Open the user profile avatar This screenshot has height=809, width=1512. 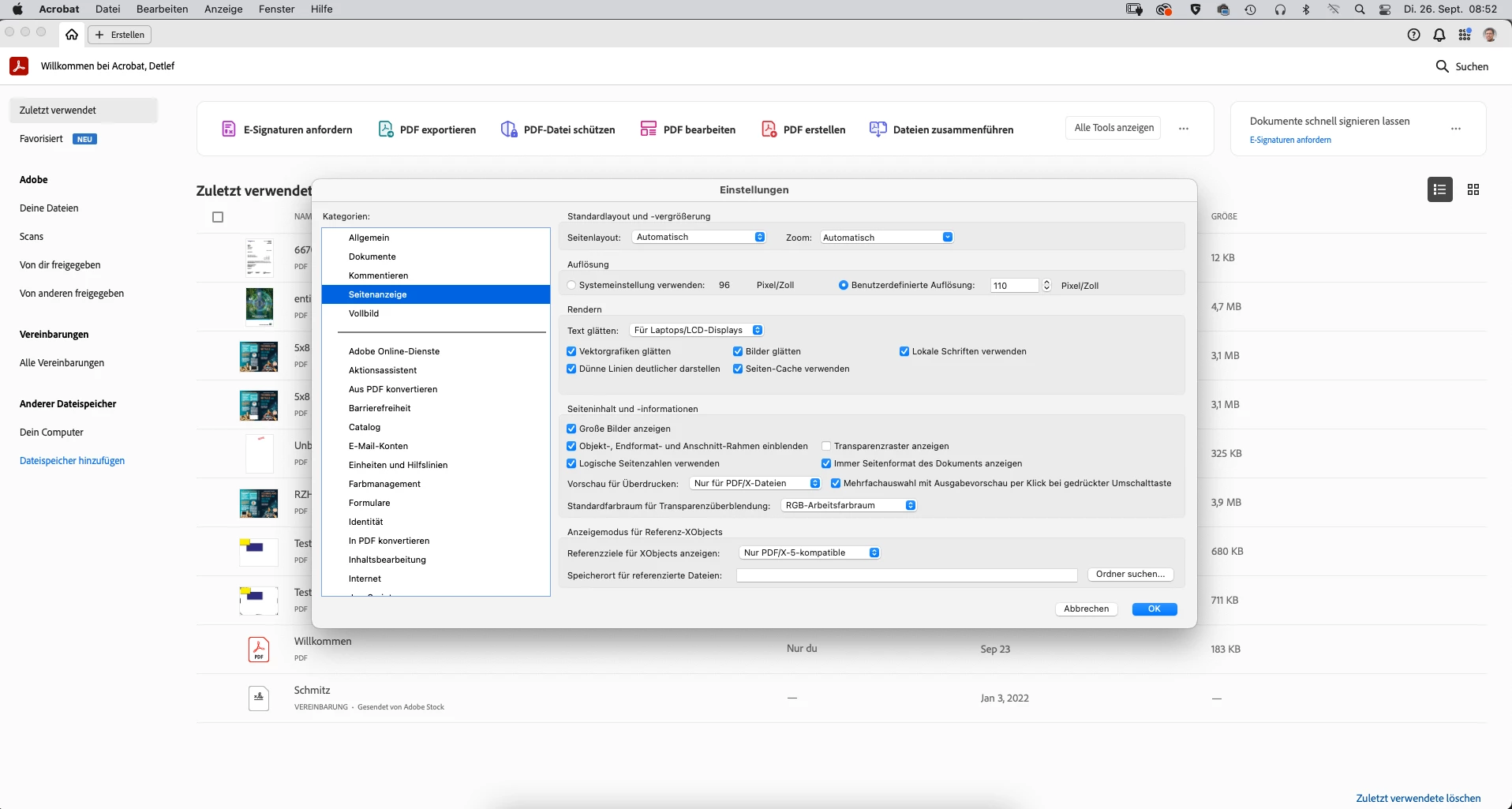[1490, 35]
